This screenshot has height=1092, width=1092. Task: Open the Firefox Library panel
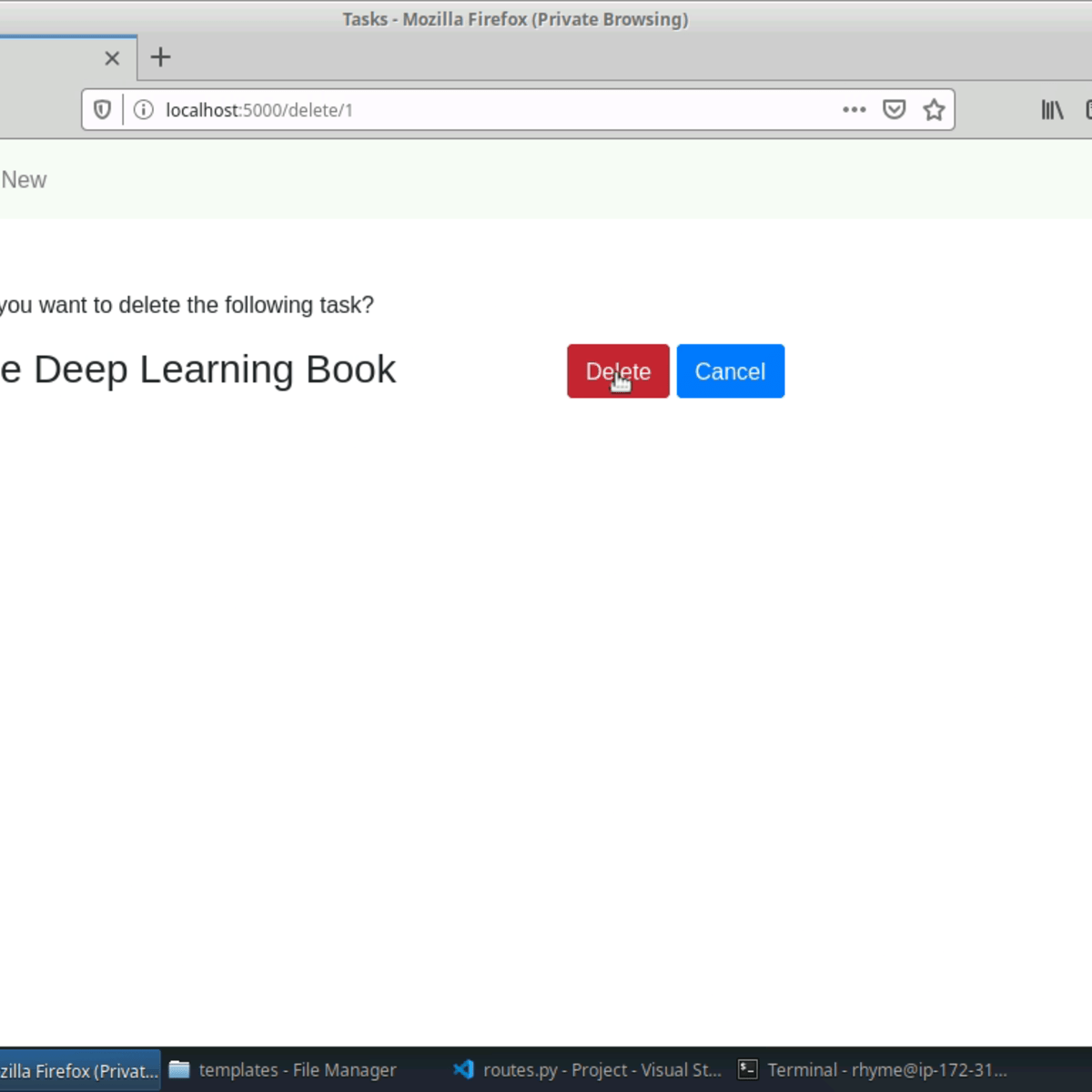pyautogui.click(x=1051, y=109)
